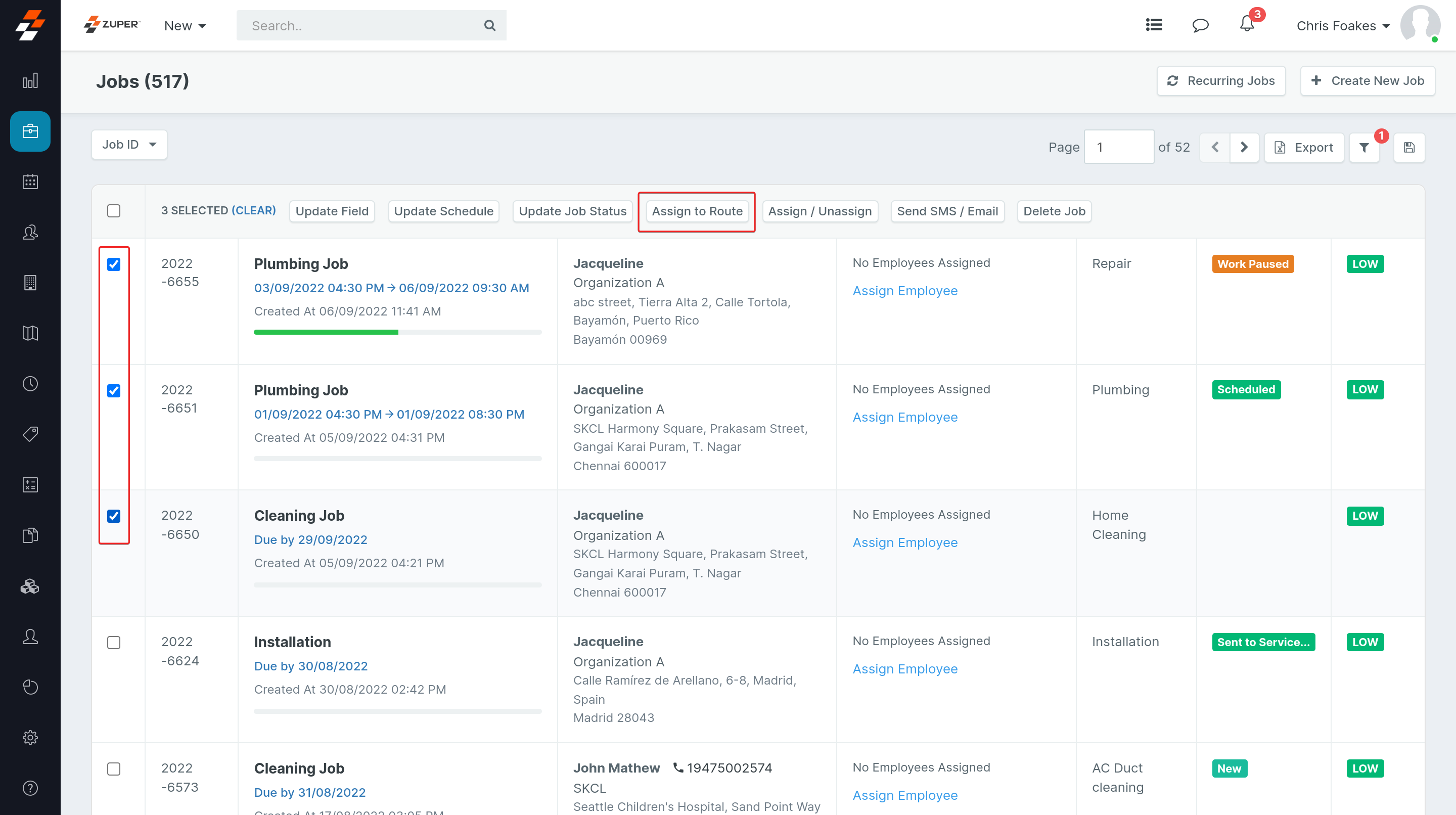Click the save view floppy icon

(1409, 148)
